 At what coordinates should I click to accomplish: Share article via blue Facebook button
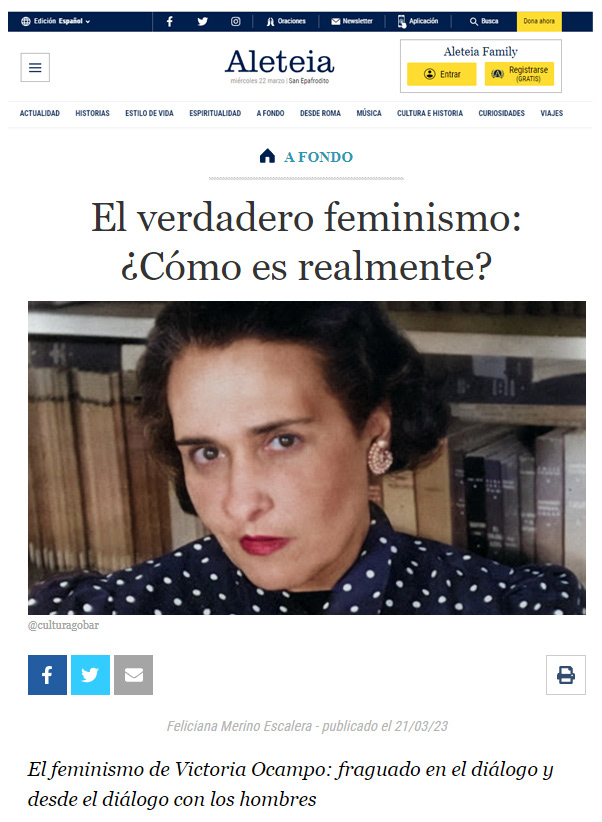click(47, 675)
